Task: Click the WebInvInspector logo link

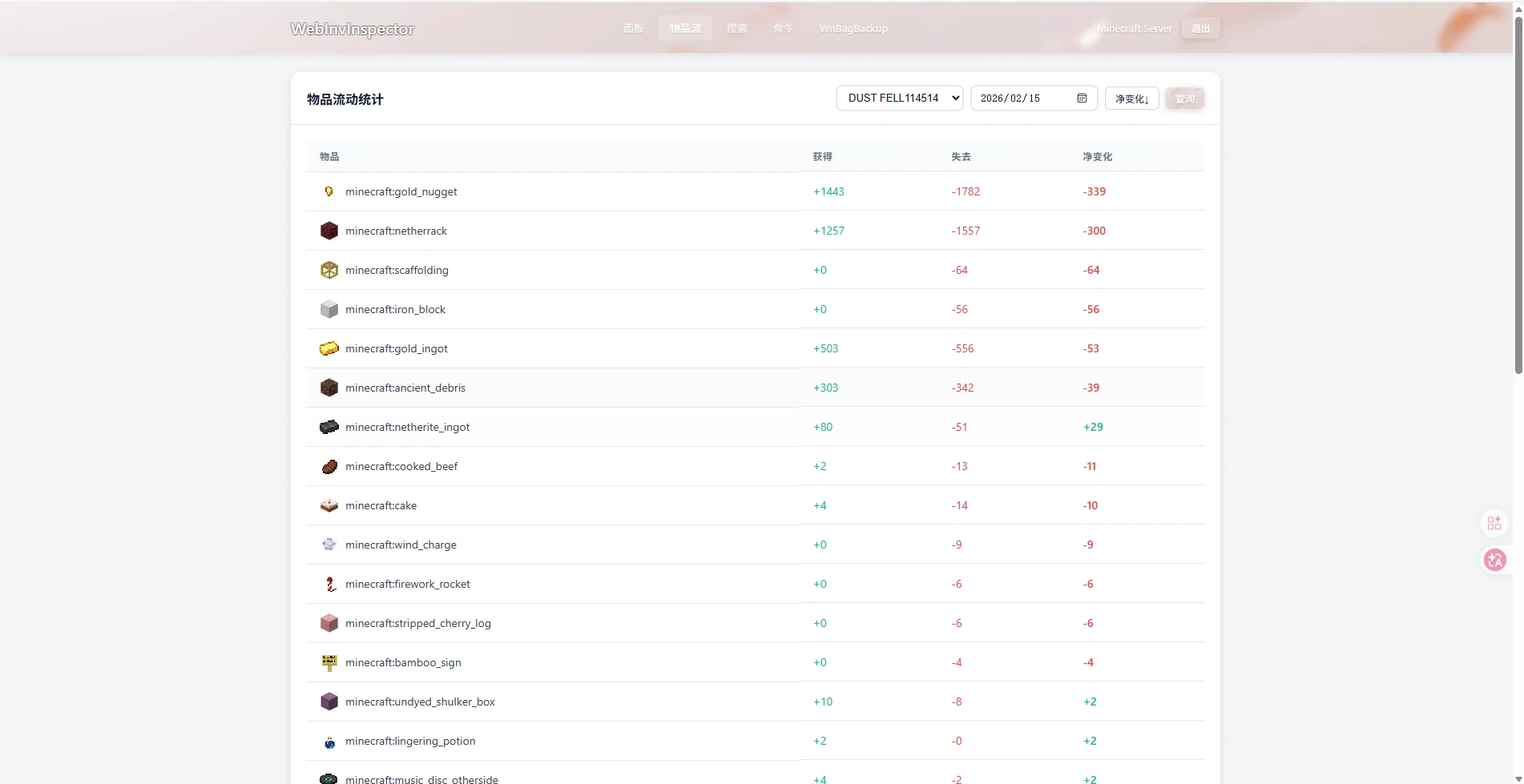Action: click(353, 29)
